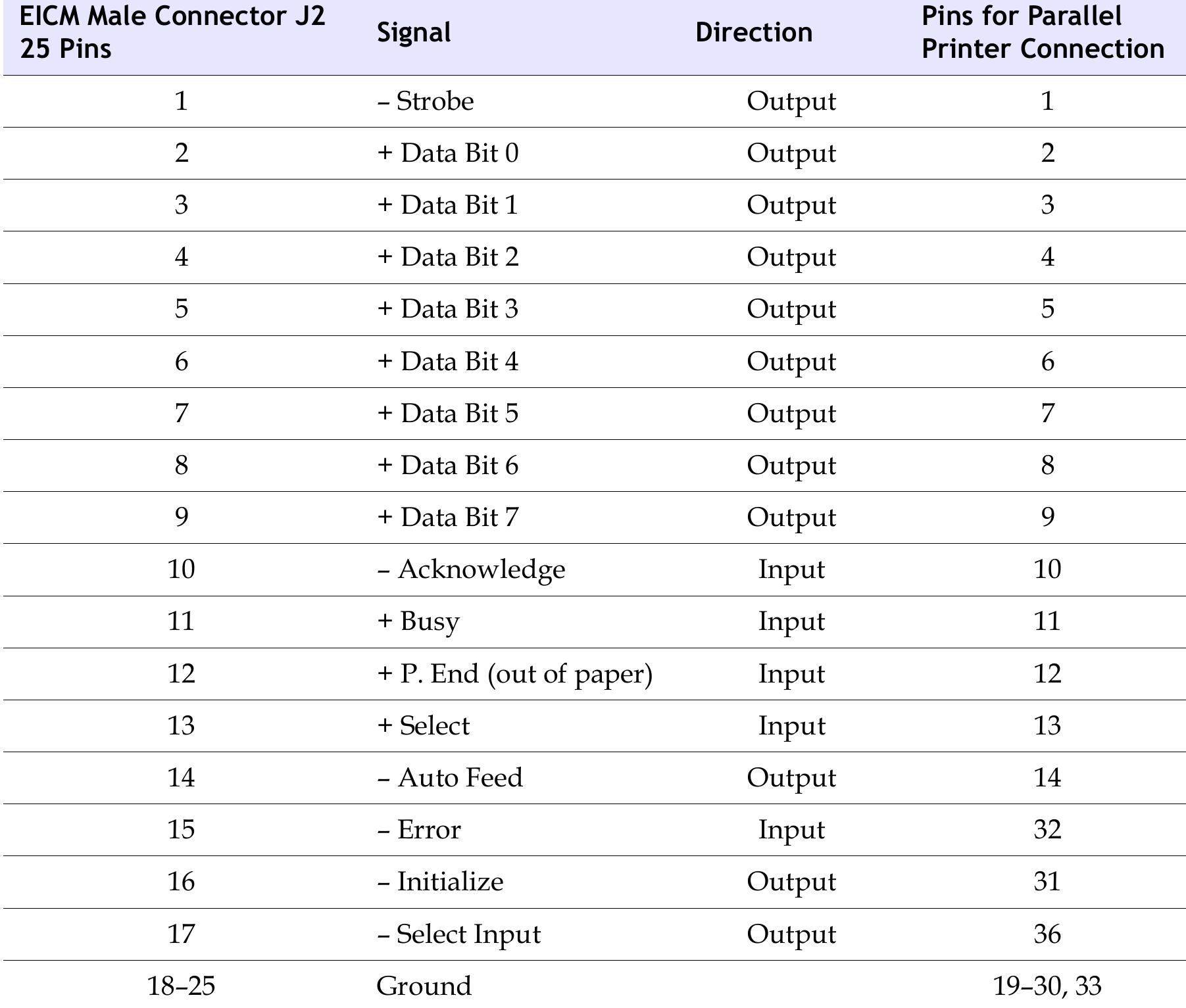This screenshot has height=1008, width=1186.
Task: Select the + Data Bit 0 cell
Action: click(x=448, y=153)
